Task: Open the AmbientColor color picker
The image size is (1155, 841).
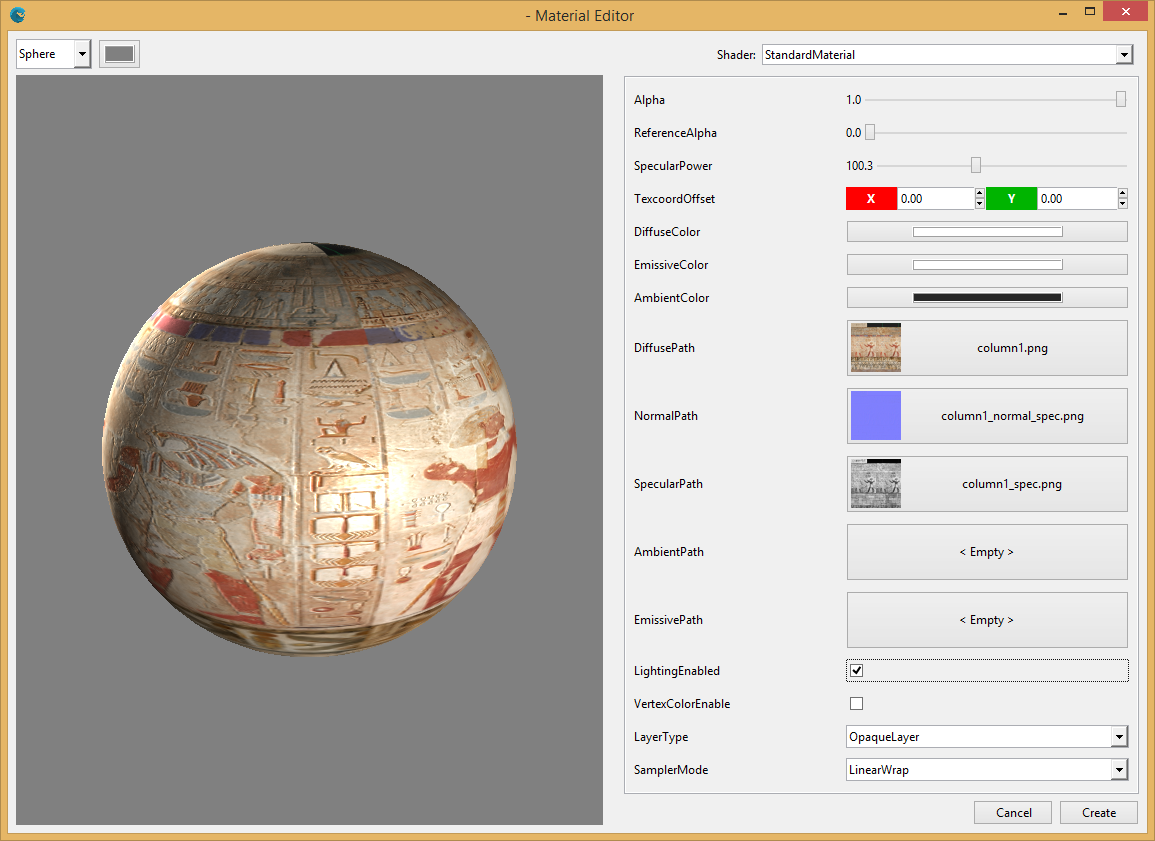Action: point(987,298)
